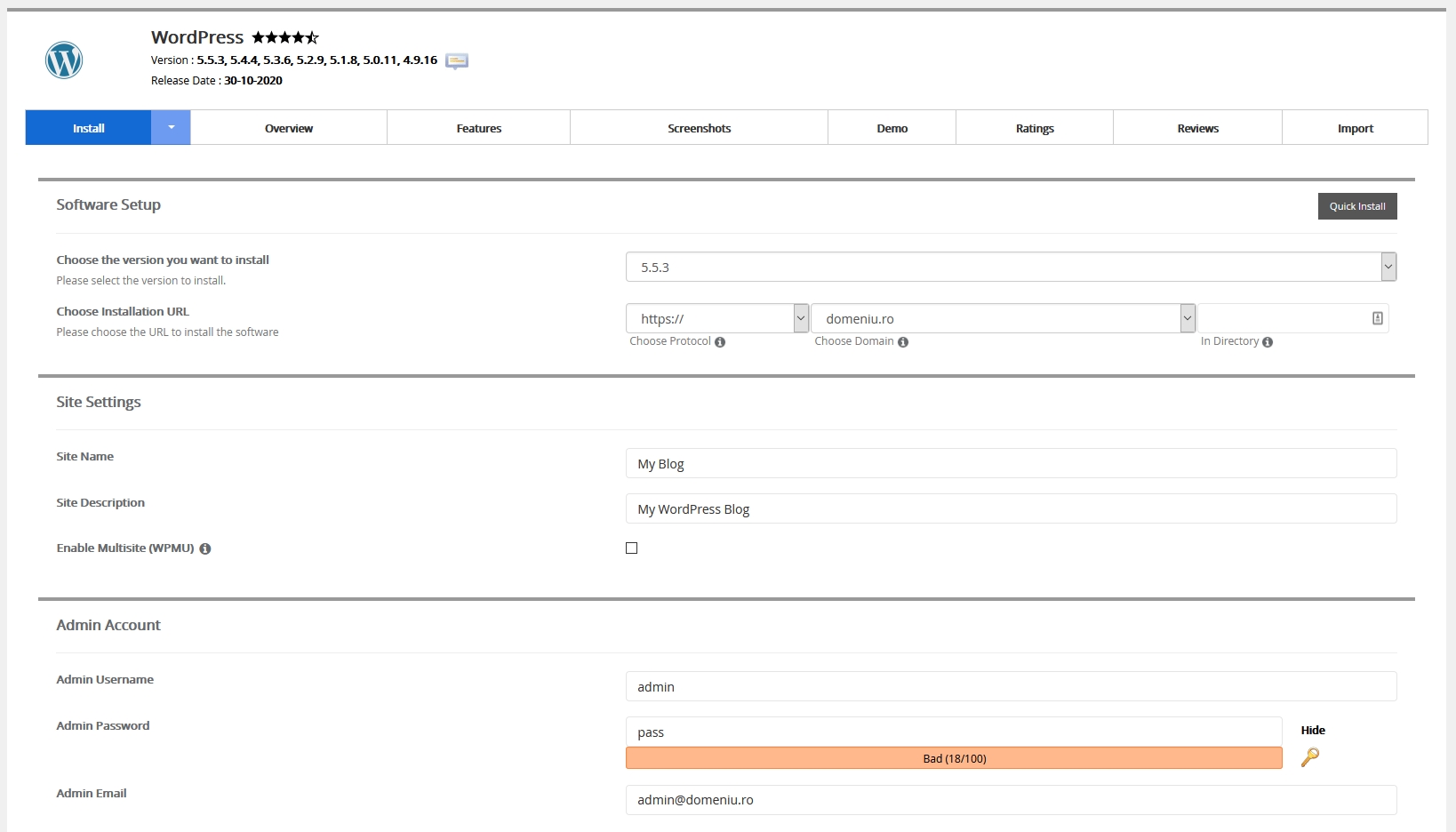Enable the Multisite (WPMU) checkbox

click(632, 548)
